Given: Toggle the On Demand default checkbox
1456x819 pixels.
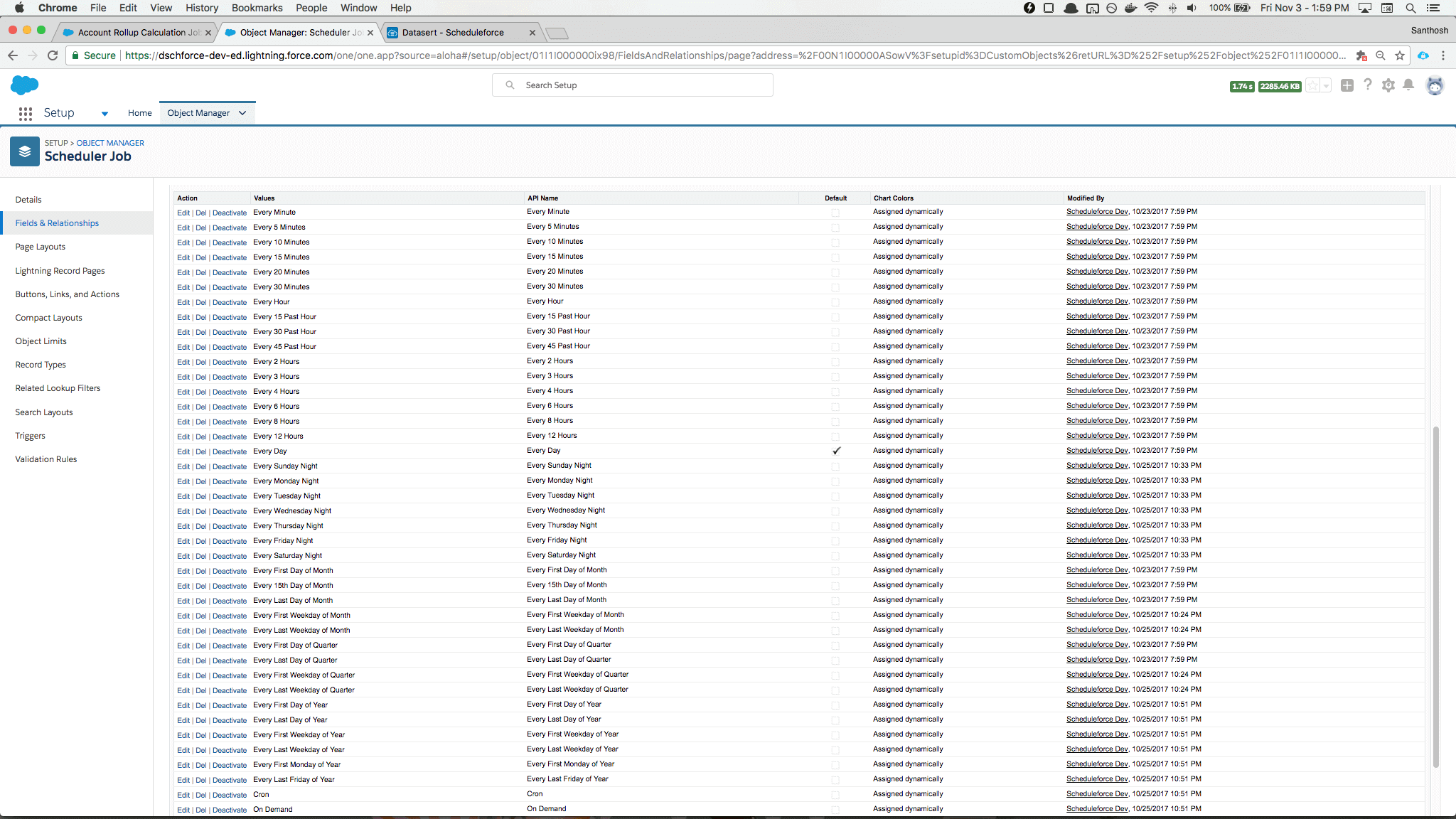Looking at the screenshot, I should tap(835, 809).
